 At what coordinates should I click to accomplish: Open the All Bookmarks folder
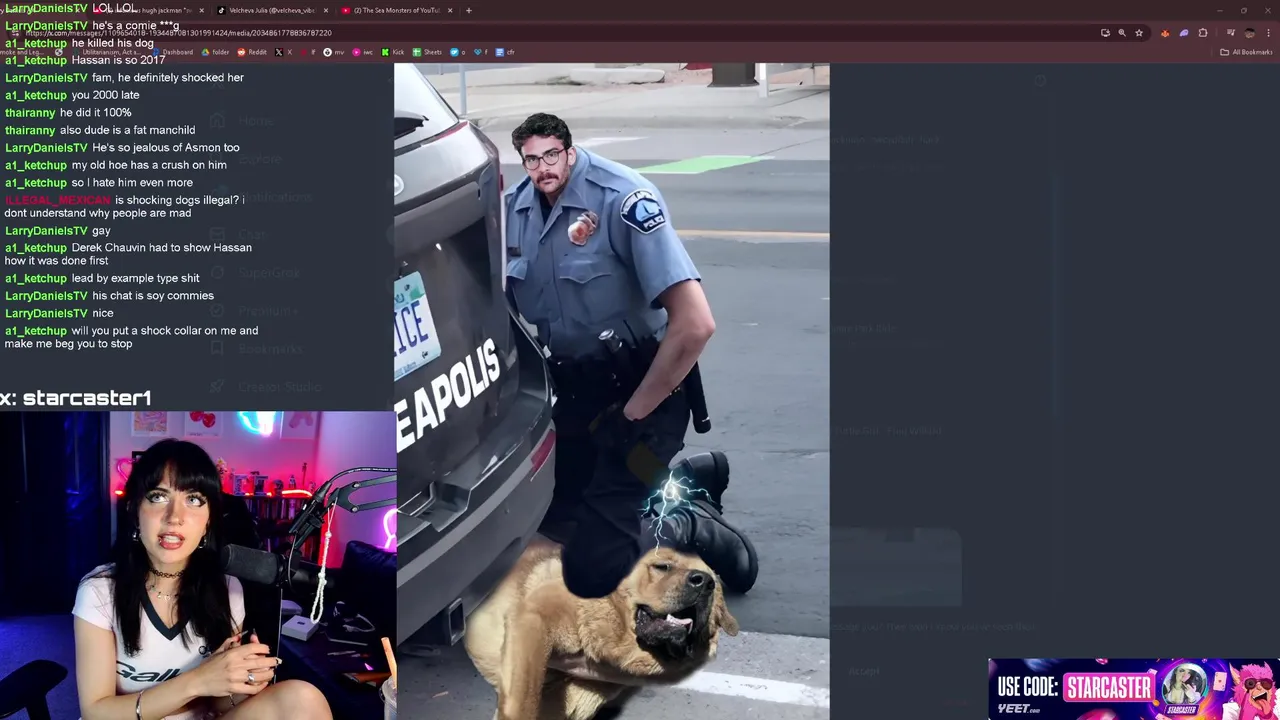1246,52
